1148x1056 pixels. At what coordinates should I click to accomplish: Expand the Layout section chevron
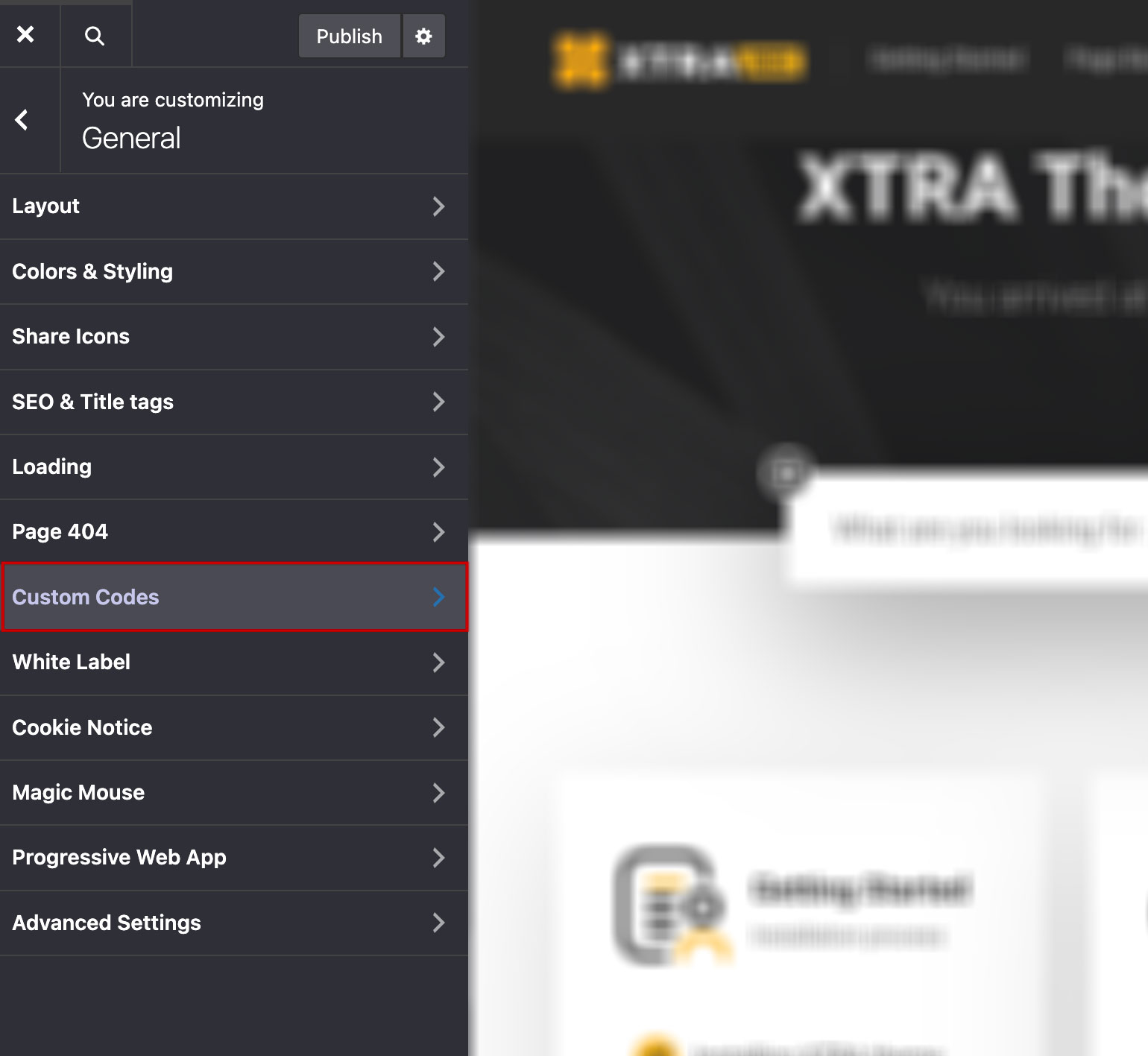coord(438,206)
